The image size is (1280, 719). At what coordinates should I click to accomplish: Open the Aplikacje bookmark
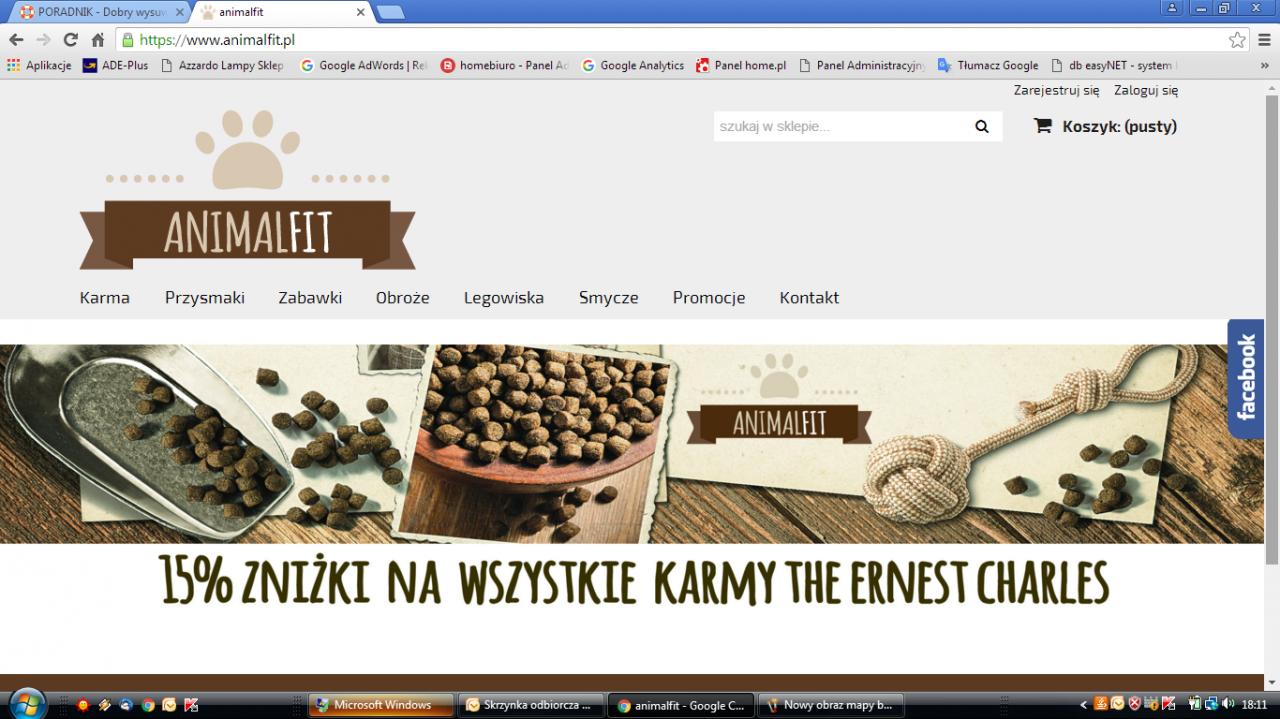(x=39, y=65)
